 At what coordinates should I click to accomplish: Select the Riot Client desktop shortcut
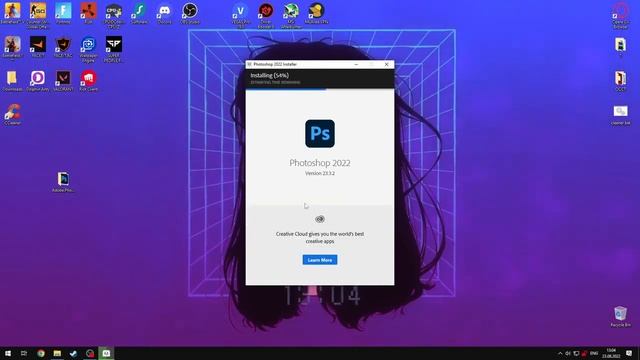[89, 80]
